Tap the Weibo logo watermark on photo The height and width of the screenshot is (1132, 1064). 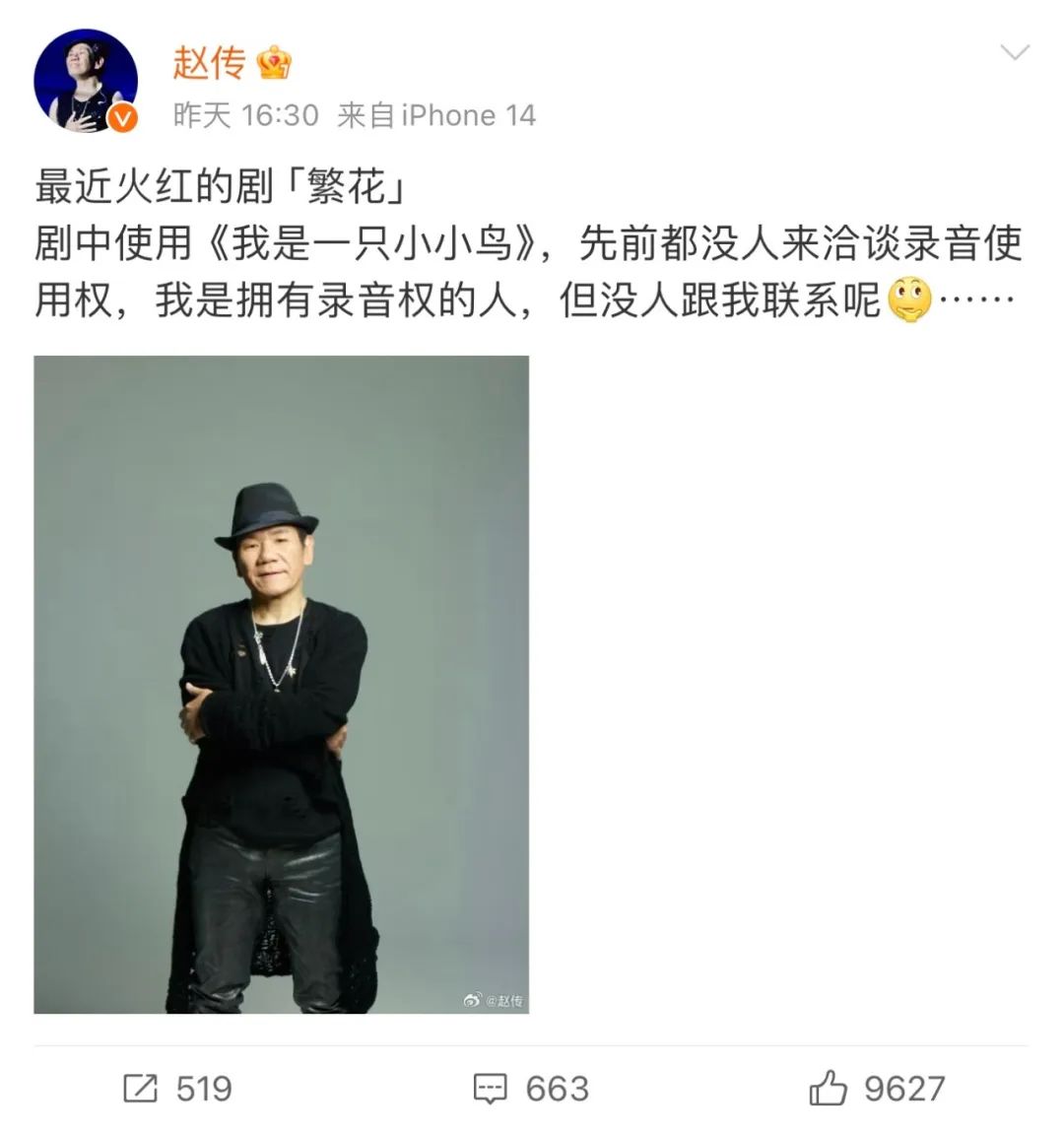click(x=472, y=1000)
